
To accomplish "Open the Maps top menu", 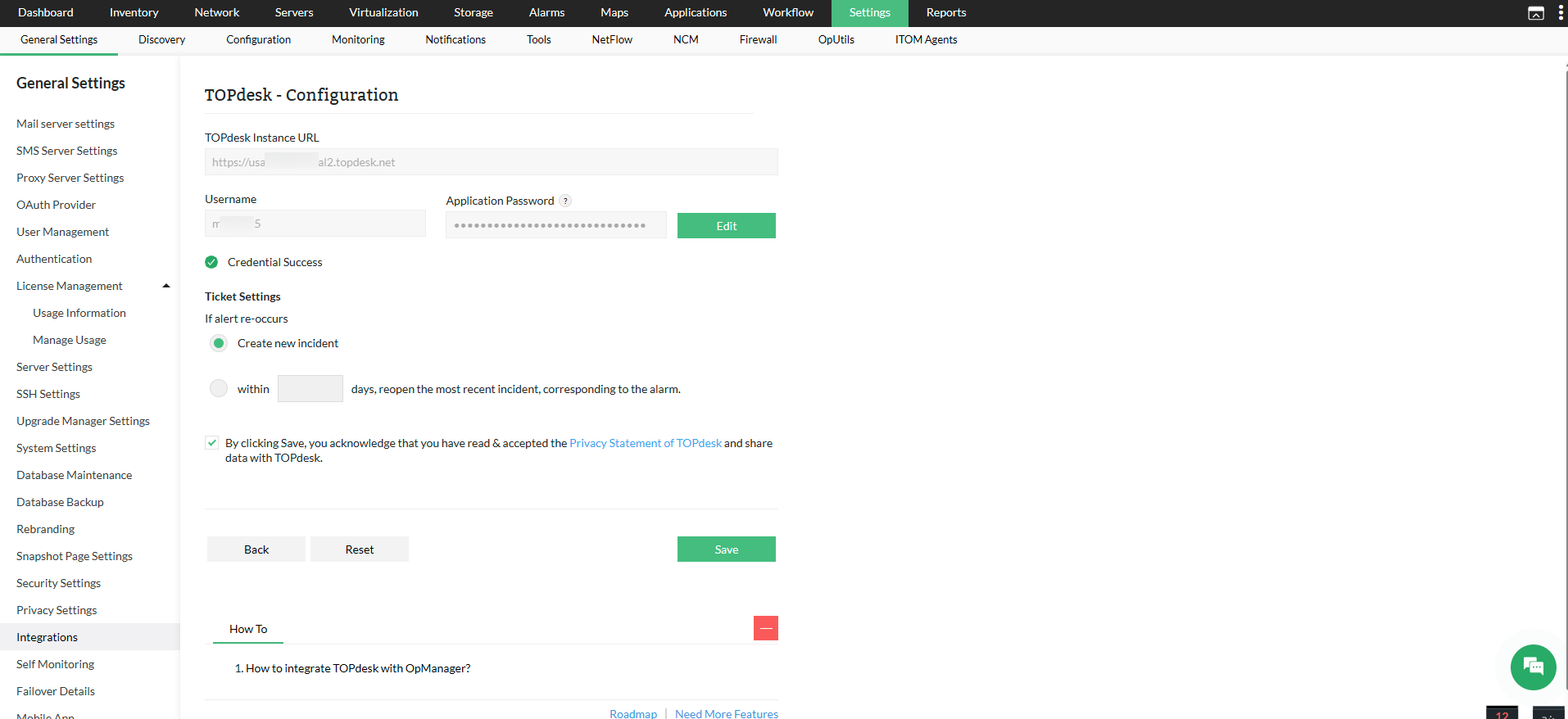I will click(614, 12).
